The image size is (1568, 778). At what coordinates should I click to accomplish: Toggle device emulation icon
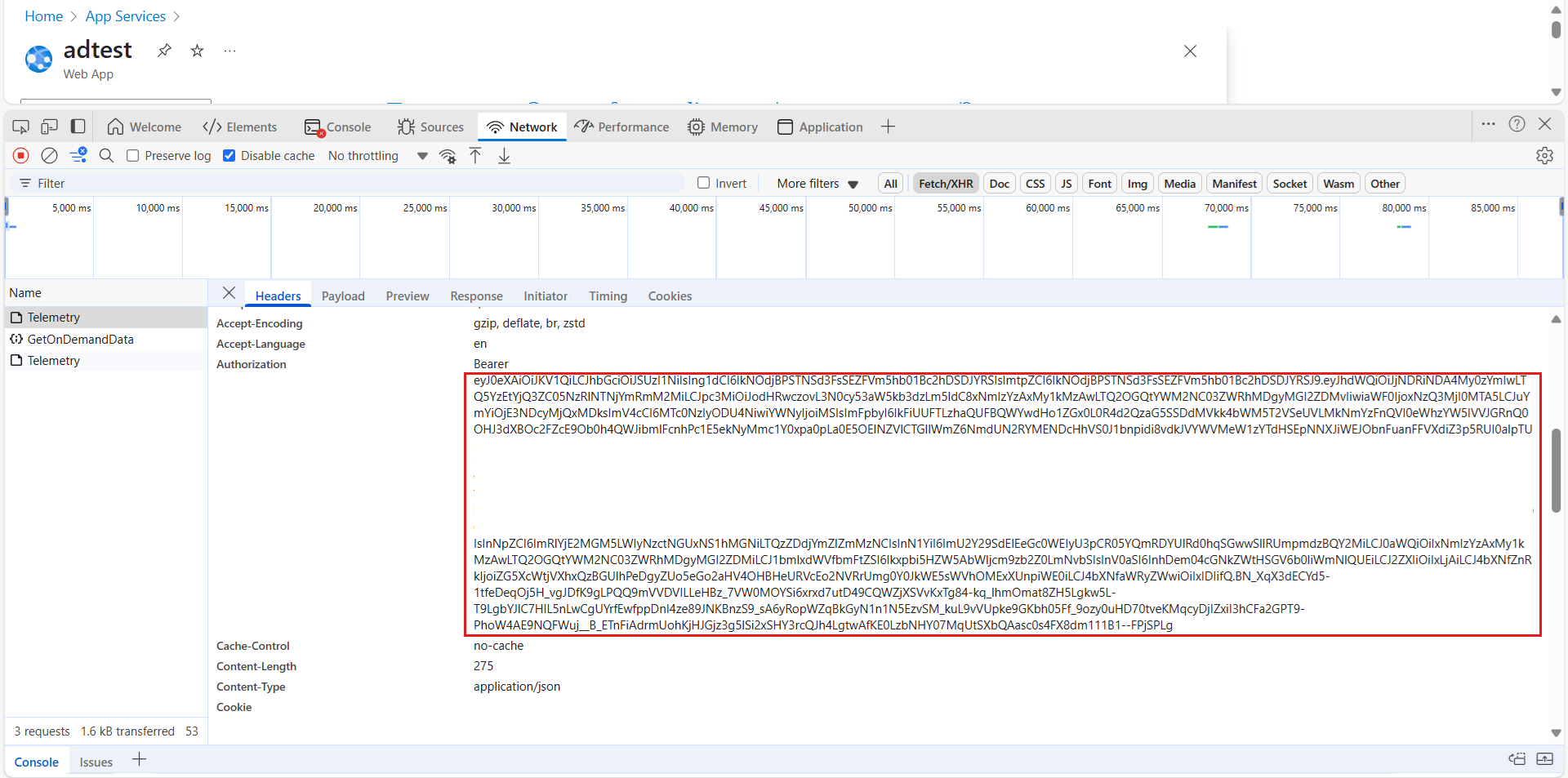click(50, 127)
